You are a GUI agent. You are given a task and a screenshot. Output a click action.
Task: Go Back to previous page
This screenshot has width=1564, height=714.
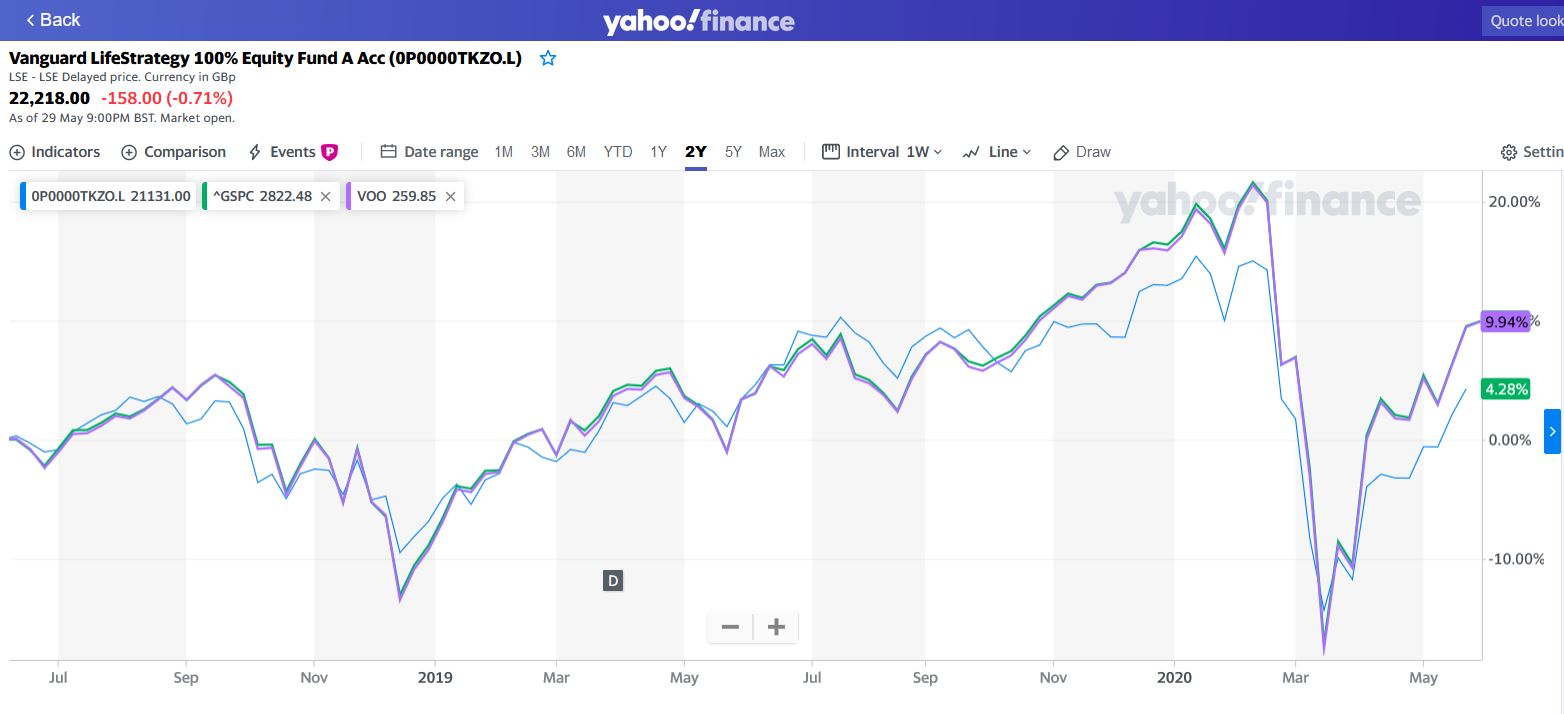(53, 20)
